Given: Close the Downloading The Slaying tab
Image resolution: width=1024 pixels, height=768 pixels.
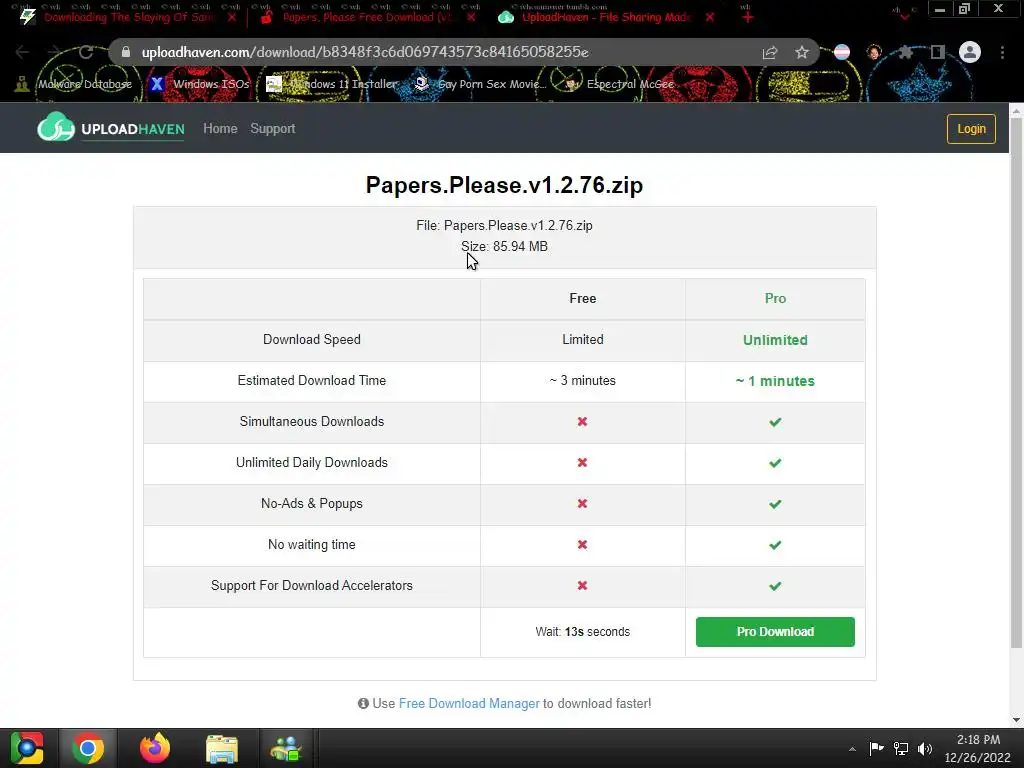Looking at the screenshot, I should pos(232,17).
